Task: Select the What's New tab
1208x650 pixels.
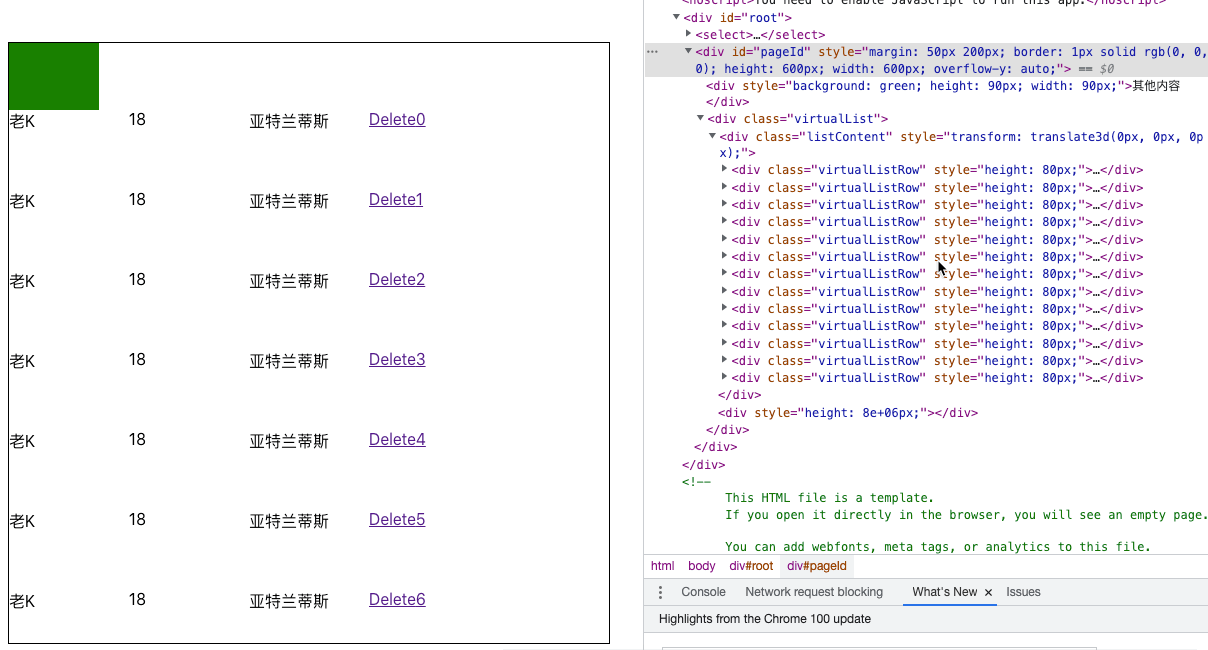Action: tap(944, 592)
